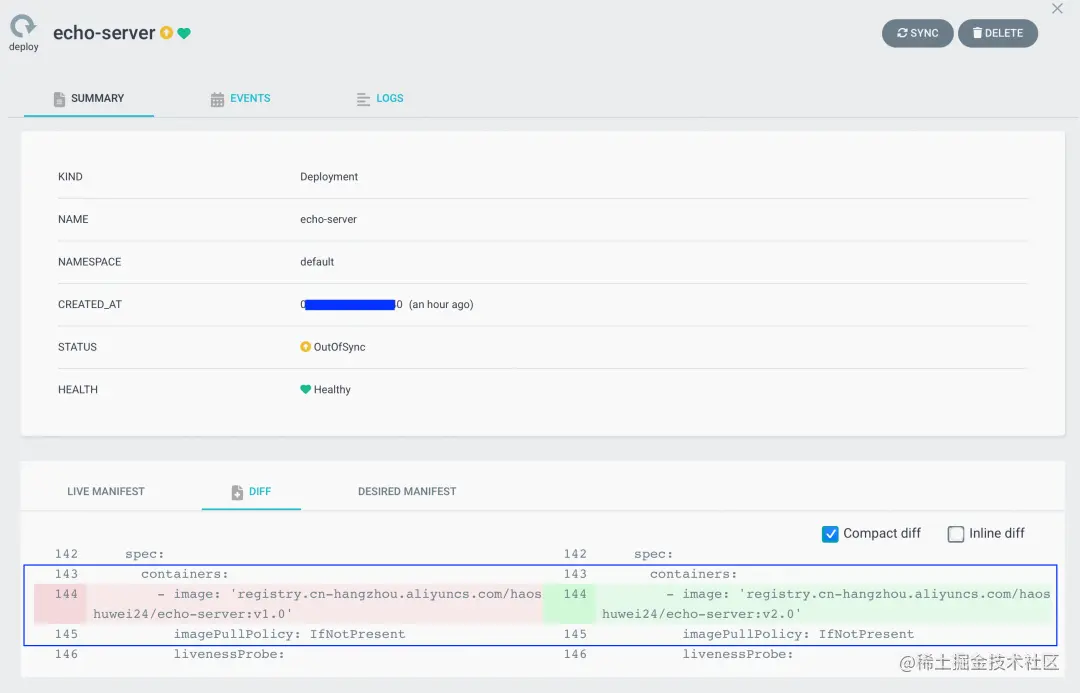The image size is (1080, 693).
Task: Click the yellow OutOfSync icon beside the echo-server title
Action: 167,32
